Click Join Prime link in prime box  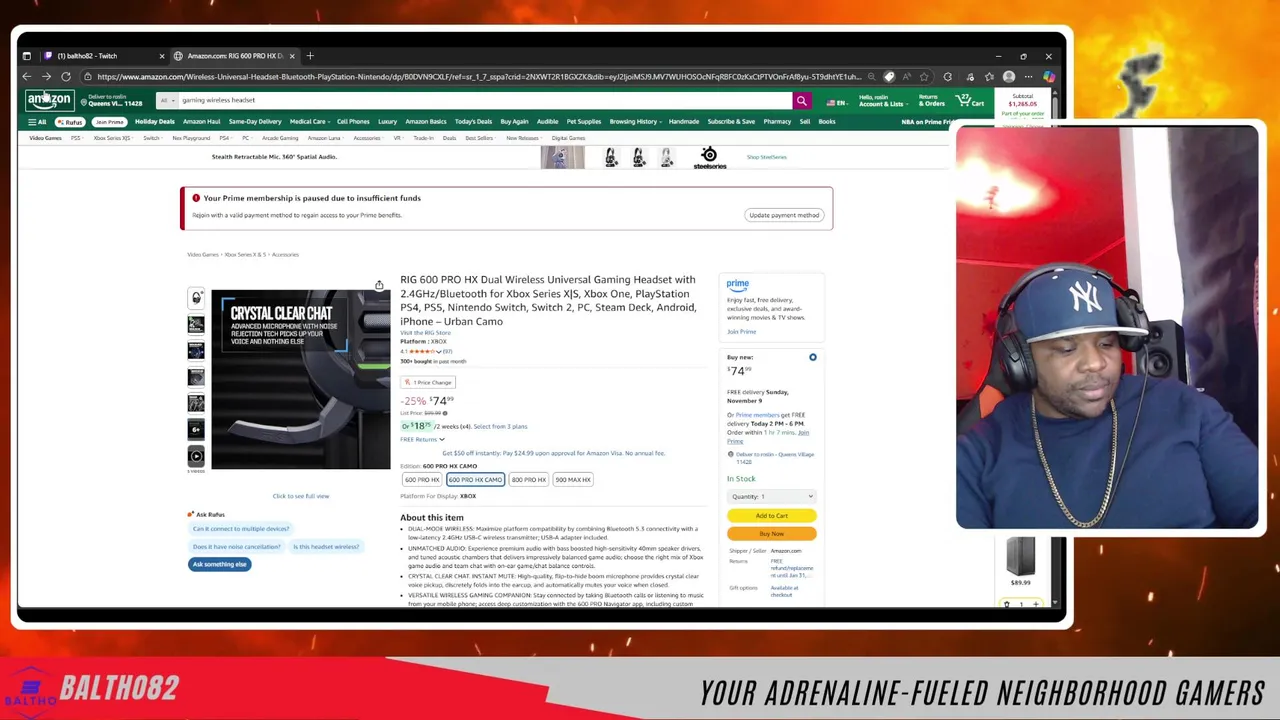pyautogui.click(x=741, y=332)
